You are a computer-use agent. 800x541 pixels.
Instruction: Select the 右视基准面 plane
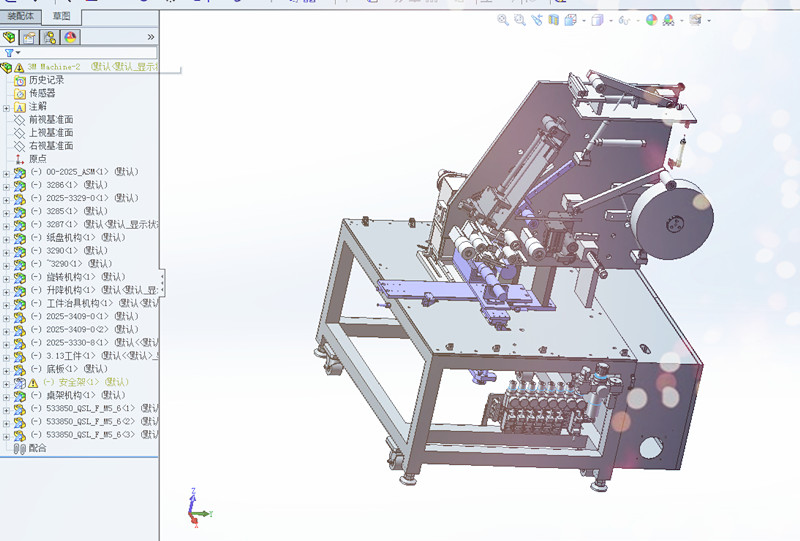(51, 146)
